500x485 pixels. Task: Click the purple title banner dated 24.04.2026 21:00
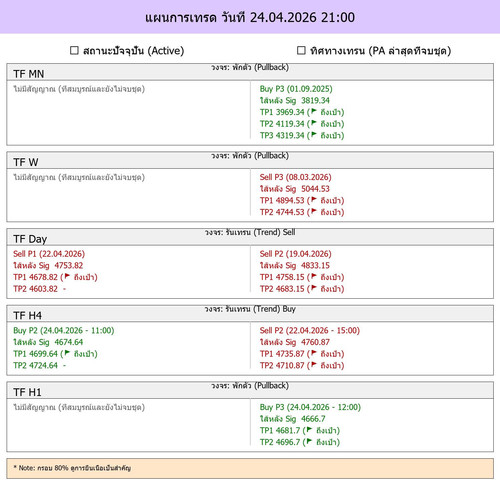250,17
